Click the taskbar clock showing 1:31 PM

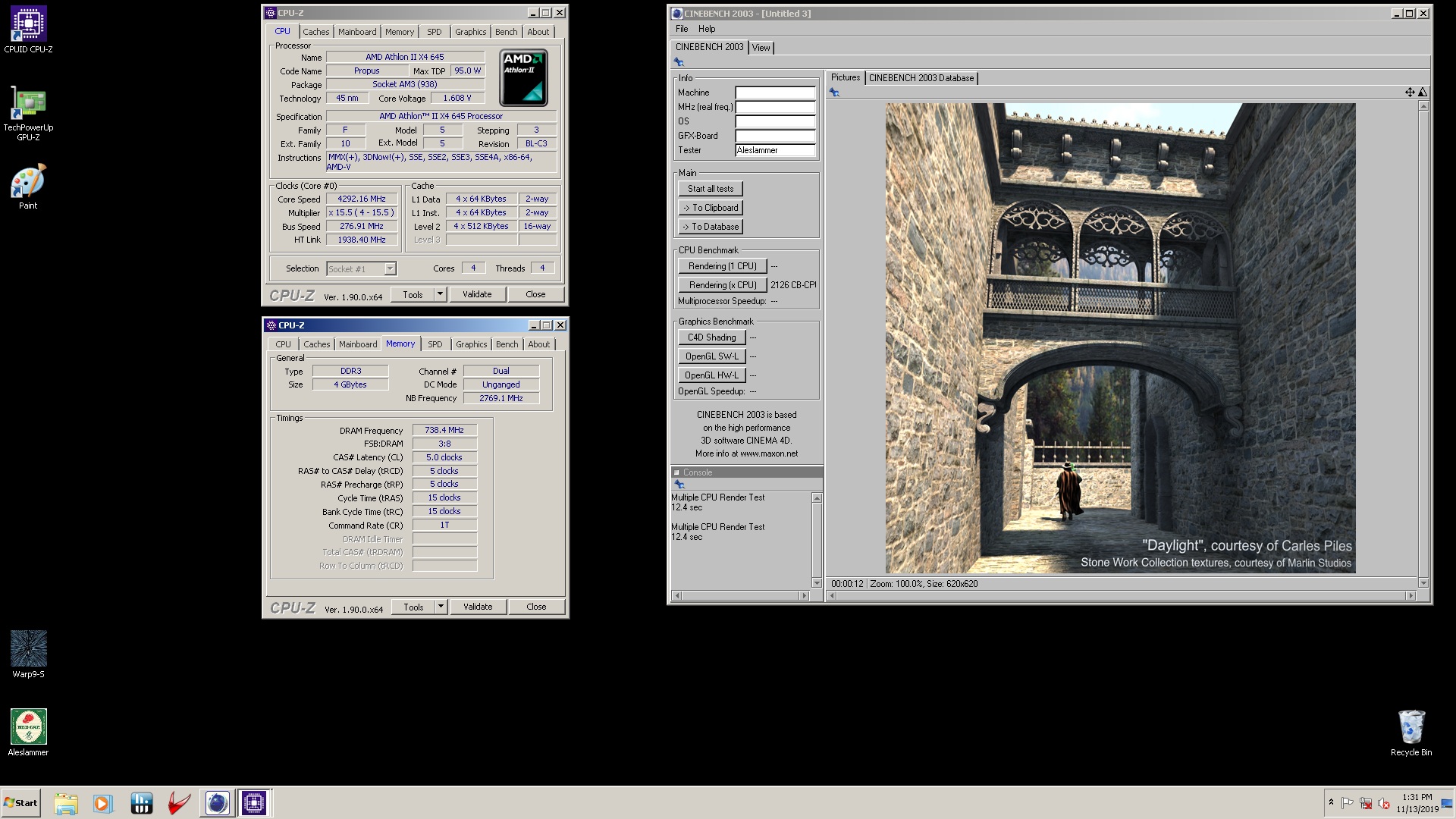tap(1417, 803)
